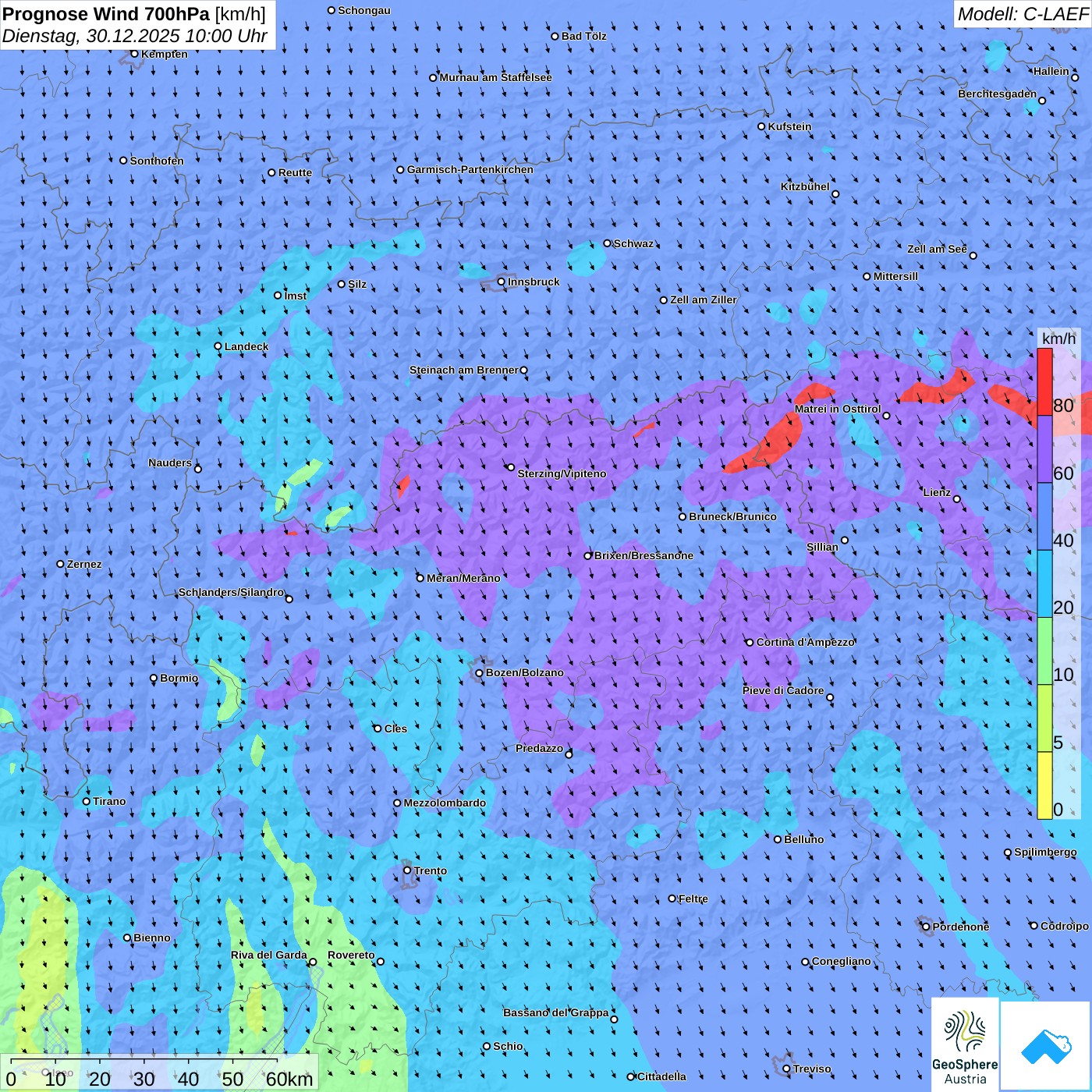Click the Zell am See label
The image size is (1092, 1092).
click(x=937, y=249)
